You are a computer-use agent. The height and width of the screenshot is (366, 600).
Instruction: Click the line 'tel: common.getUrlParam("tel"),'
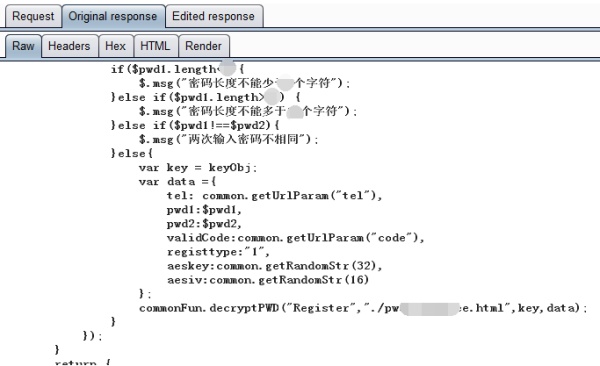274,196
